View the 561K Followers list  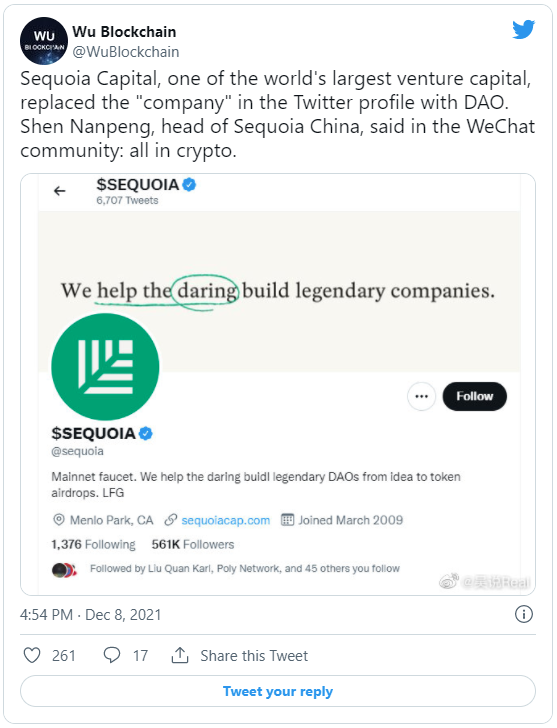193,544
